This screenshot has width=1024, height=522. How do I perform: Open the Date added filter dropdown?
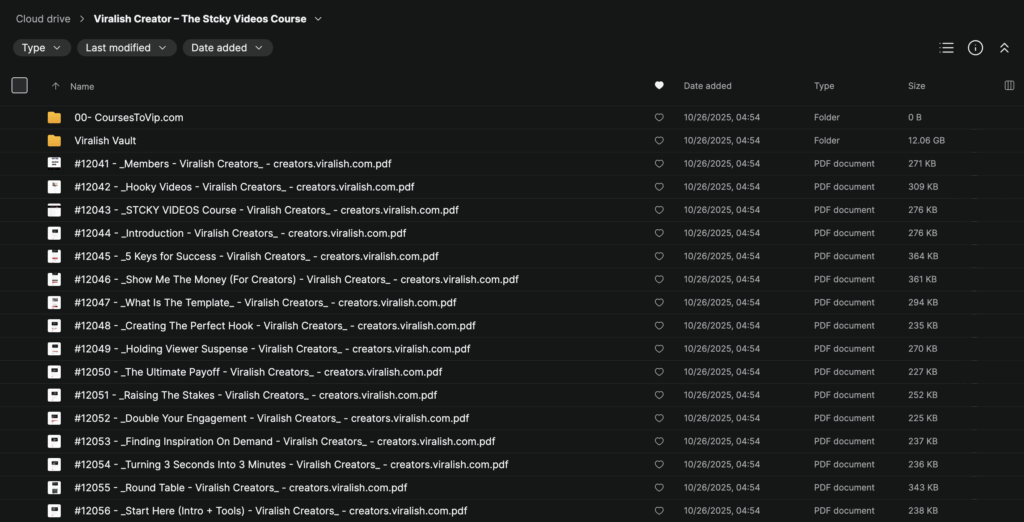click(227, 48)
